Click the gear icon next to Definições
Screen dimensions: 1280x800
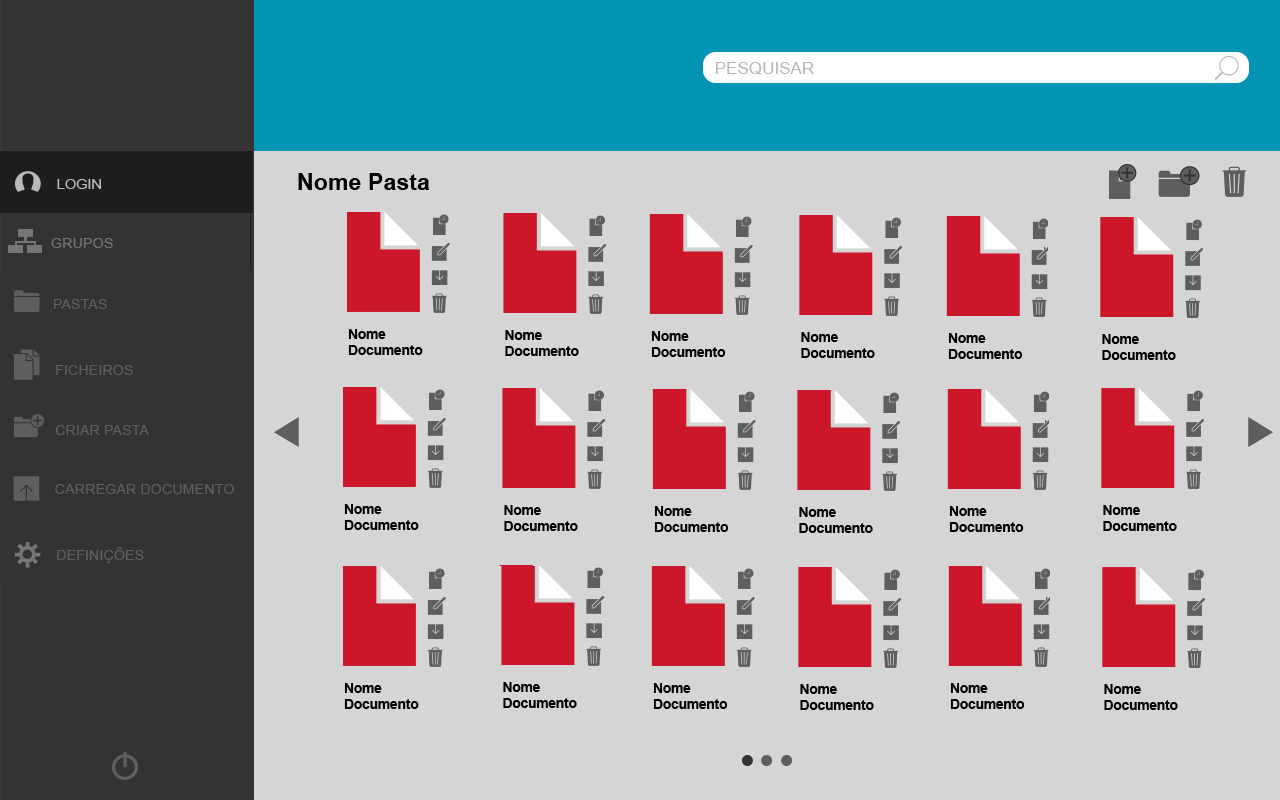(x=27, y=555)
